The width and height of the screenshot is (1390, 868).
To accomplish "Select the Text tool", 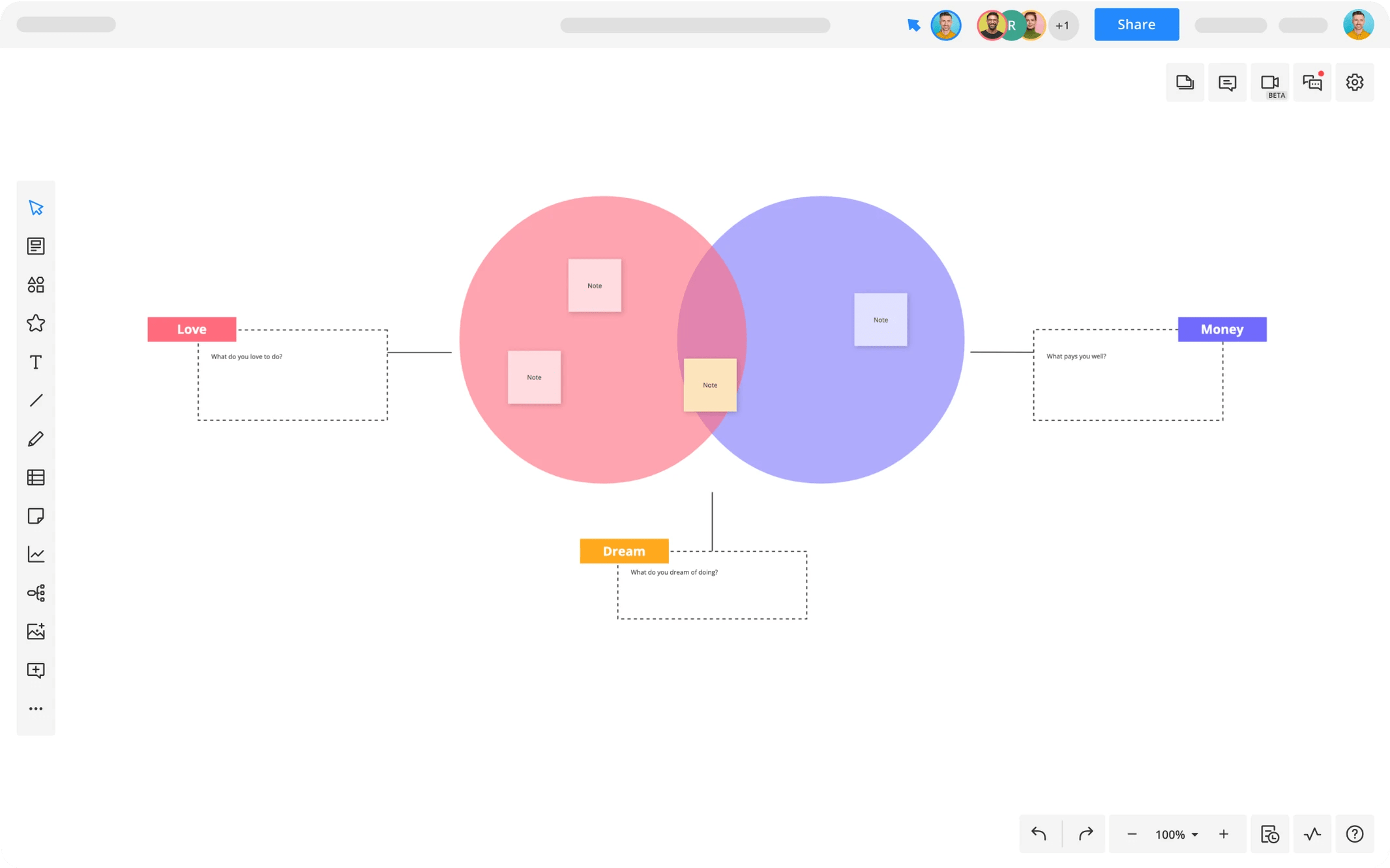I will coord(36,362).
